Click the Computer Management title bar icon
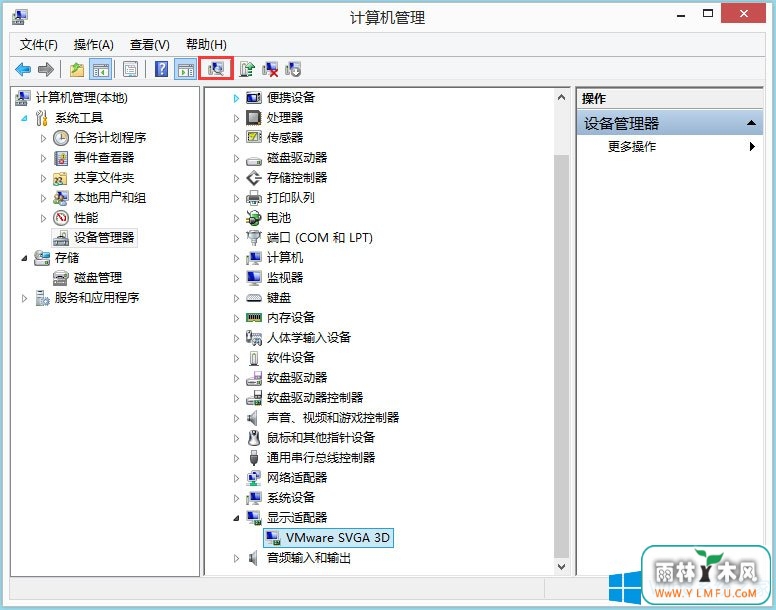The height and width of the screenshot is (610, 776). tap(20, 17)
